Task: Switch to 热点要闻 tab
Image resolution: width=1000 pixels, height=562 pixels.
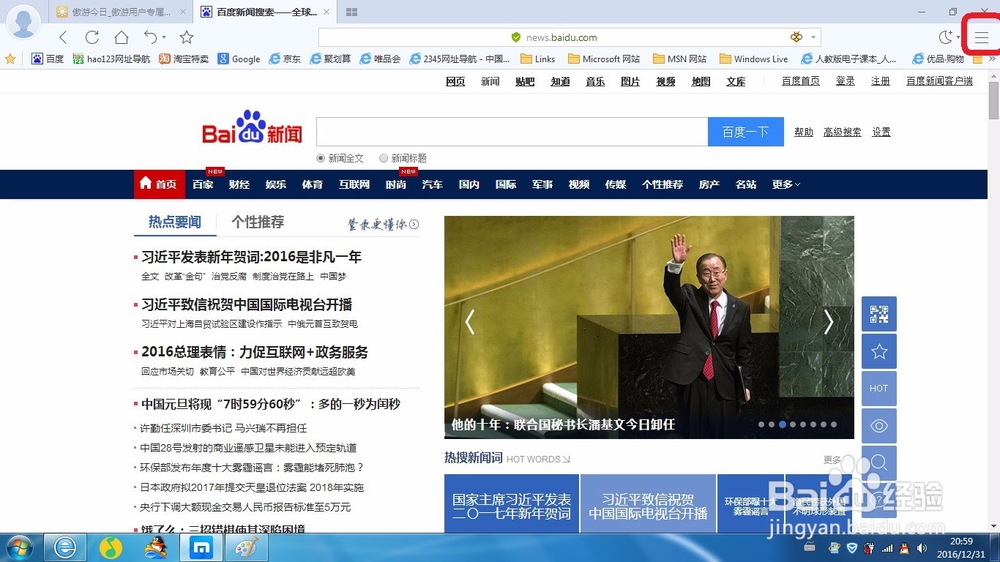Action: coord(175,222)
